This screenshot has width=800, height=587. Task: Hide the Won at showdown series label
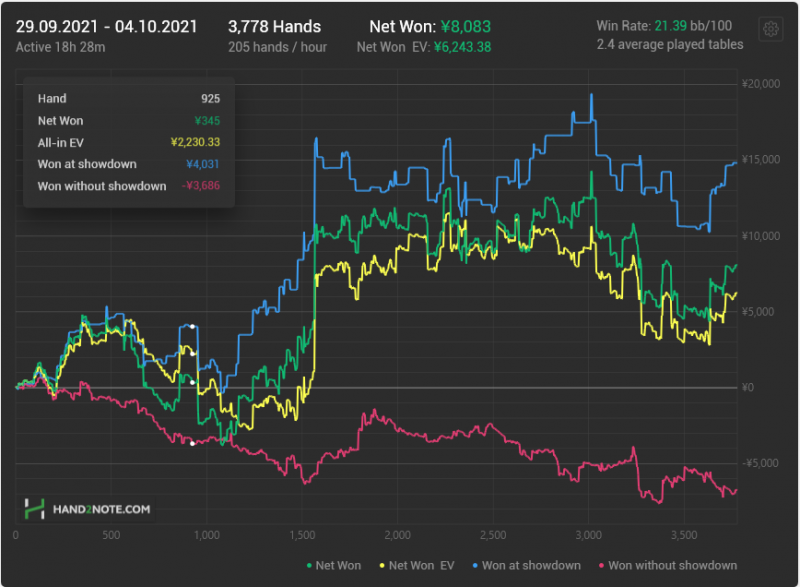click(x=531, y=566)
